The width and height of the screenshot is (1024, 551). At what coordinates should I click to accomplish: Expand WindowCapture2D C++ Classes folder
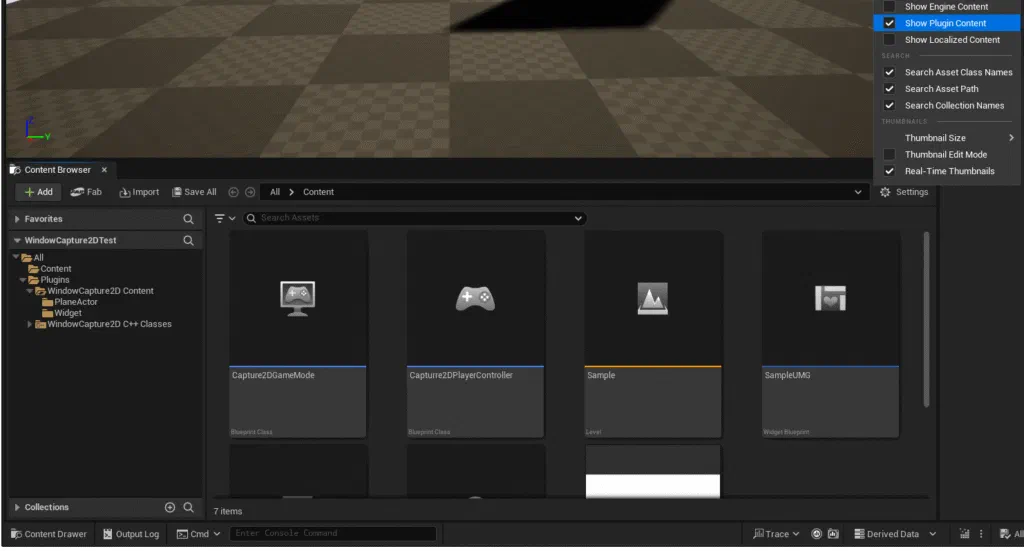(29, 324)
